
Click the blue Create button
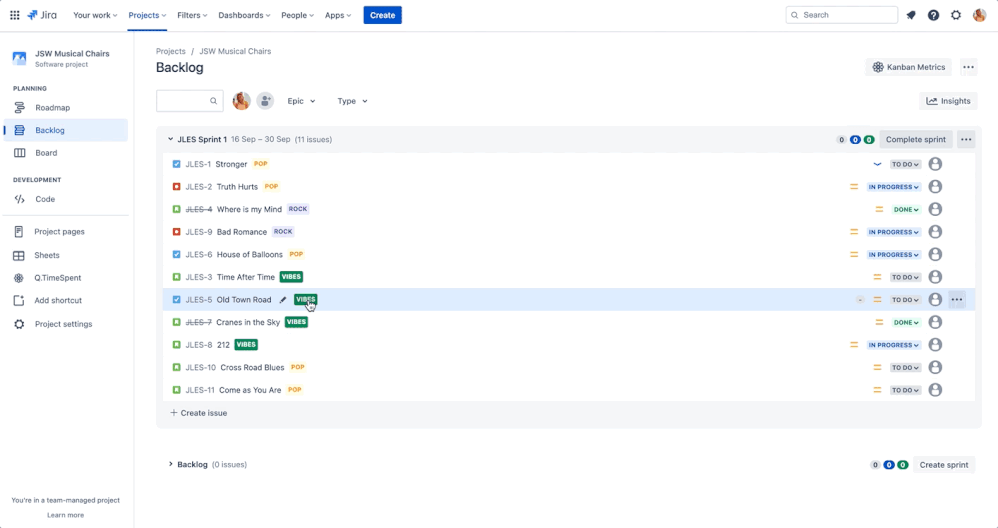coord(383,15)
